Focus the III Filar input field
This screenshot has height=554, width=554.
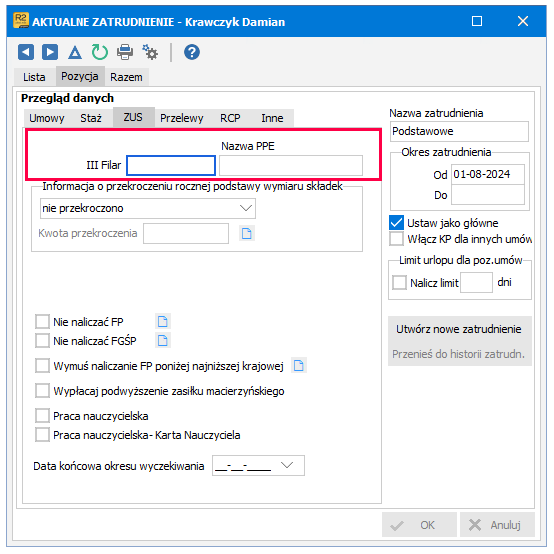(171, 165)
